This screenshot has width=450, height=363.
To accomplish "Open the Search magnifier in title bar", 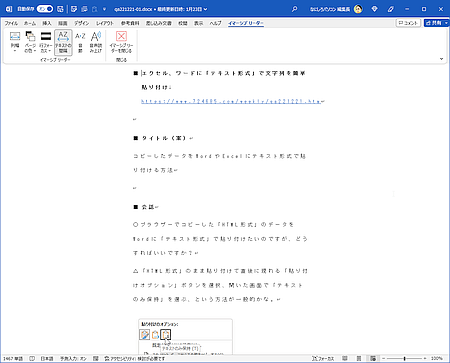I will (294, 9).
